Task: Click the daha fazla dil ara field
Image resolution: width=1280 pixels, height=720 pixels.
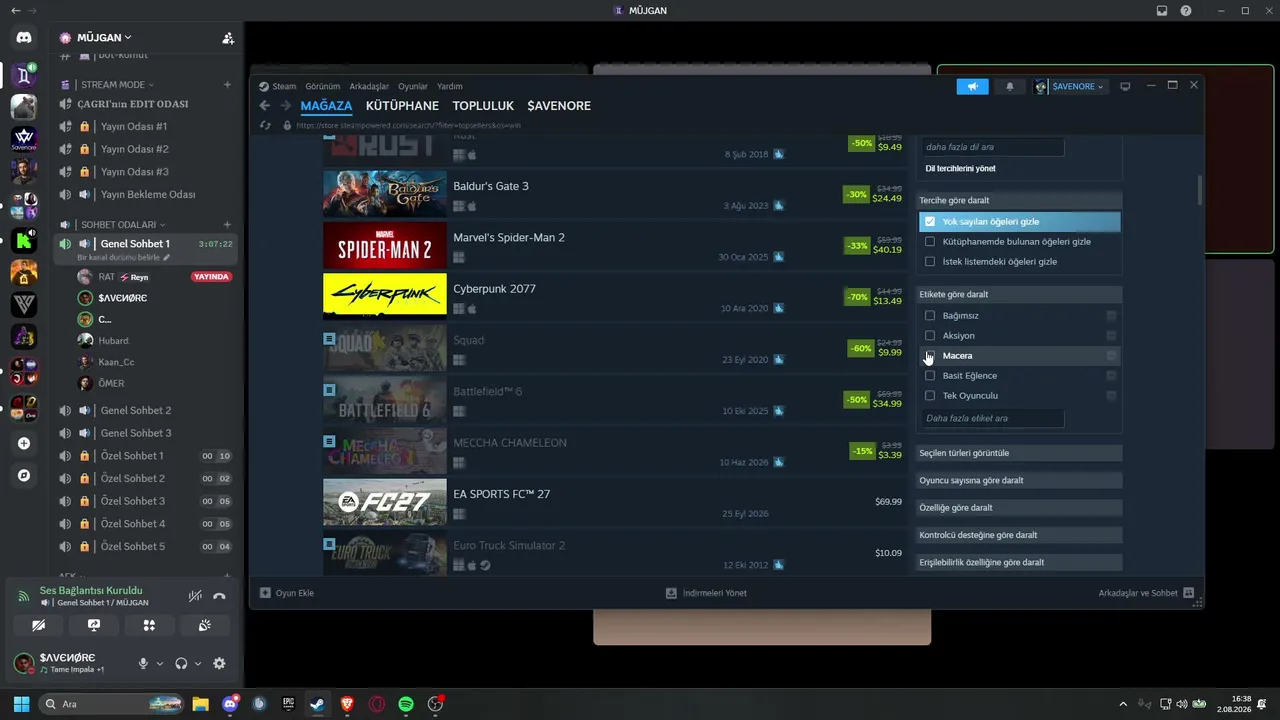Action: pos(993,147)
